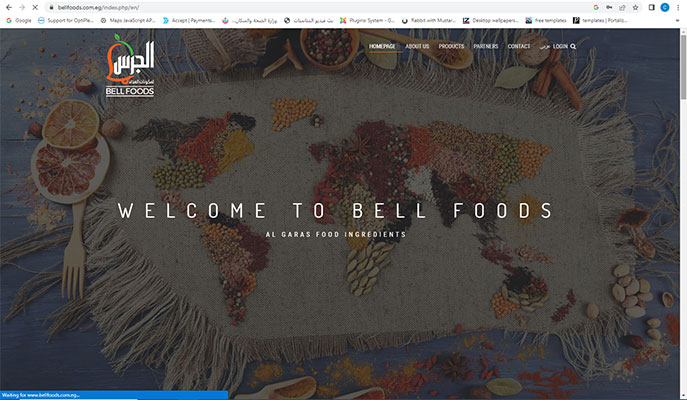687x400 pixels.
Task: Open the HOMEPAGE menu item
Action: tap(382, 46)
